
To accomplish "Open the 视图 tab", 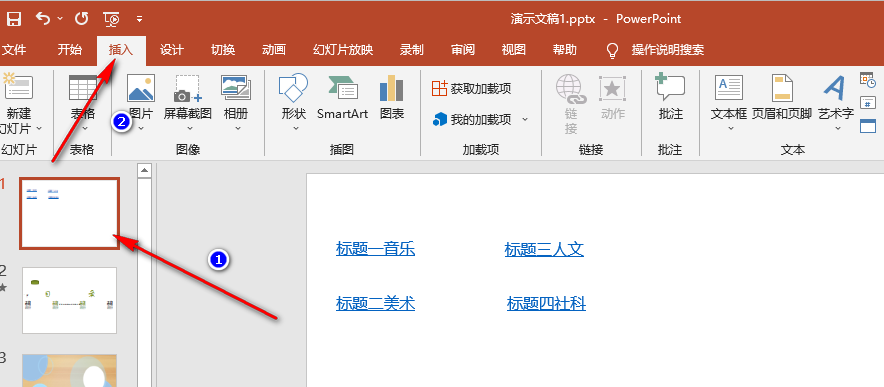I will click(514, 50).
